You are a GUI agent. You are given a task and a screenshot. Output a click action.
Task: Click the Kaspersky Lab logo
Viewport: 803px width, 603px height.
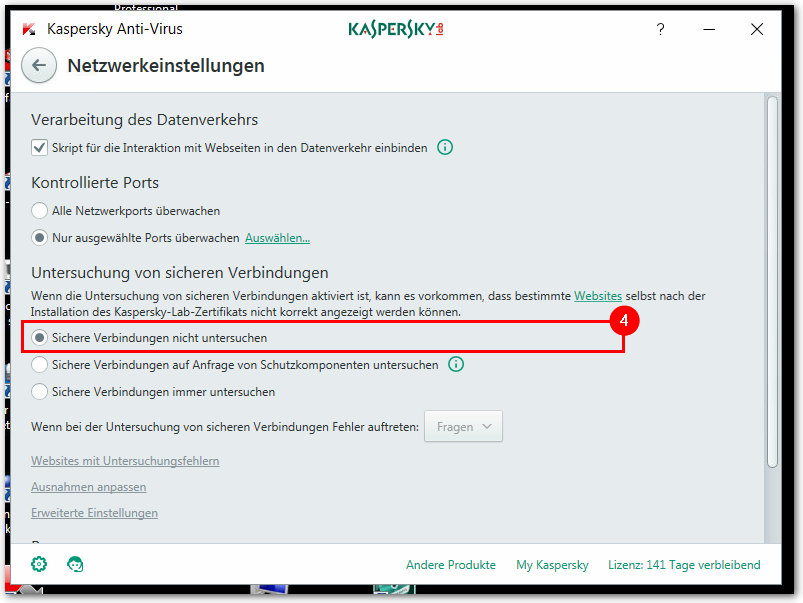[396, 29]
